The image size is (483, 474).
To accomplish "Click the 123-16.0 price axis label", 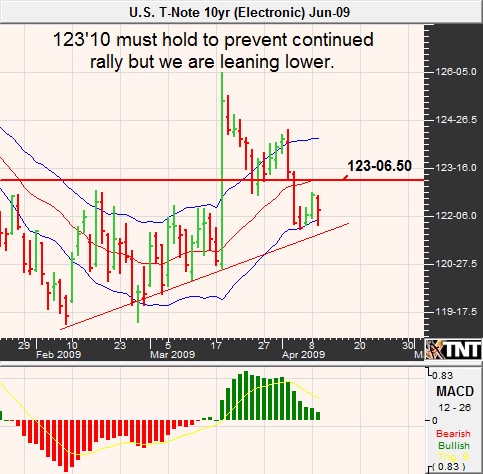I will [x=456, y=168].
